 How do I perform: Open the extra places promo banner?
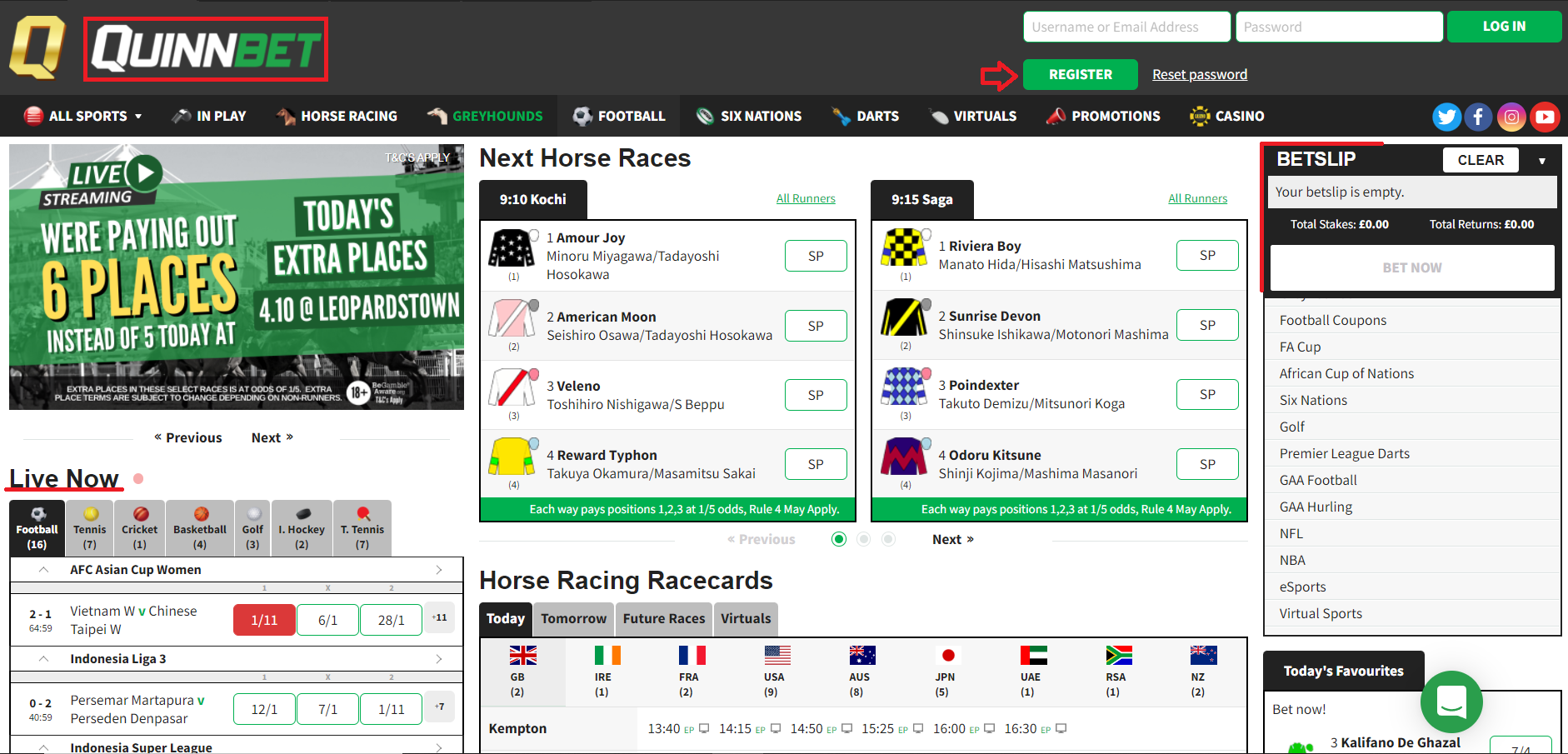(x=237, y=277)
